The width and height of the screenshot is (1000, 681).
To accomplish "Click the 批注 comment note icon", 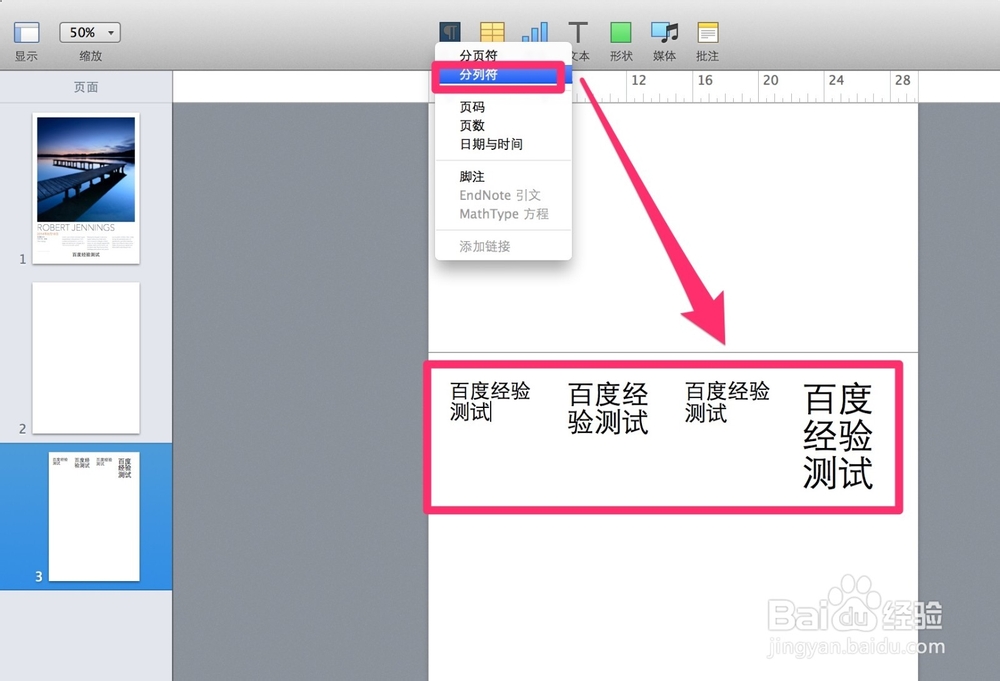I will (707, 33).
